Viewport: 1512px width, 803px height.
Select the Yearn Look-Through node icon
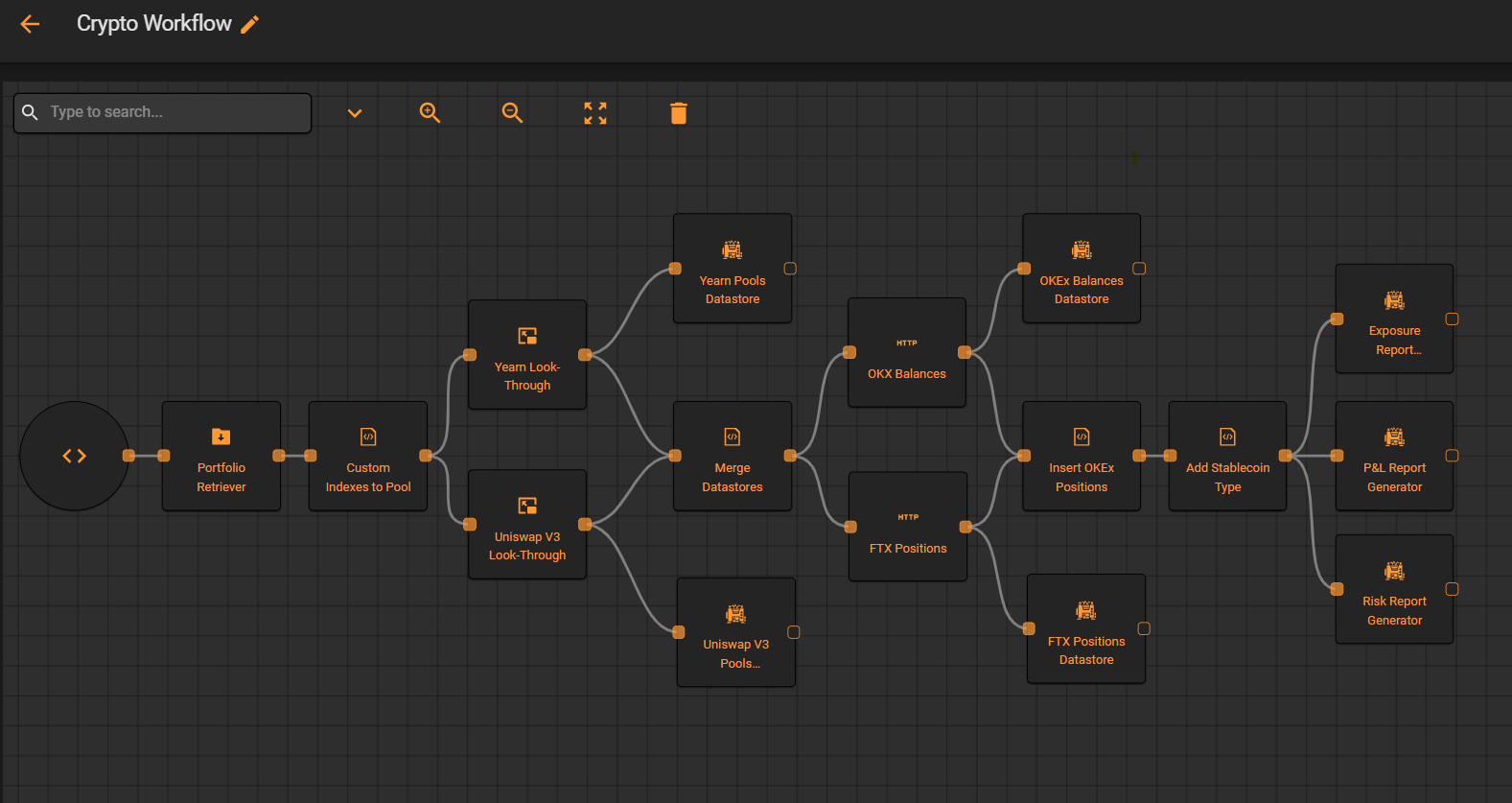point(527,336)
